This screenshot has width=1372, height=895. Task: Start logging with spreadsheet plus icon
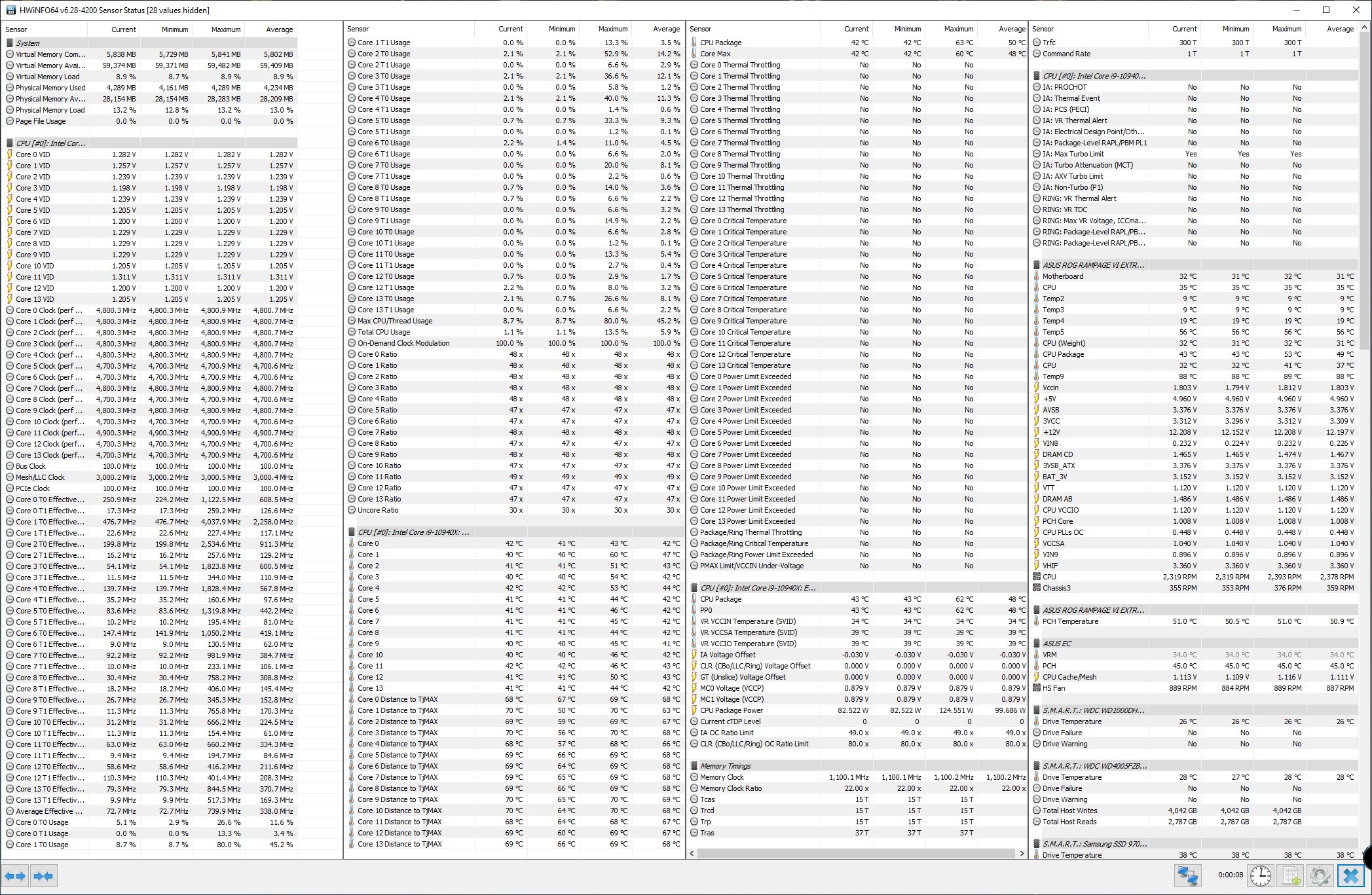[x=1291, y=876]
